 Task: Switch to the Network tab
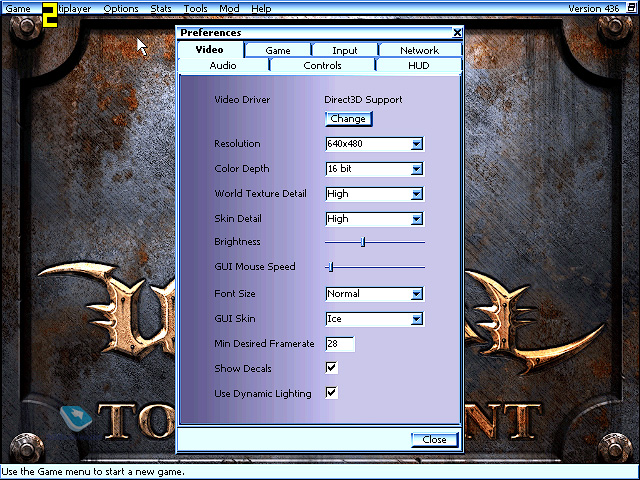[420, 51]
